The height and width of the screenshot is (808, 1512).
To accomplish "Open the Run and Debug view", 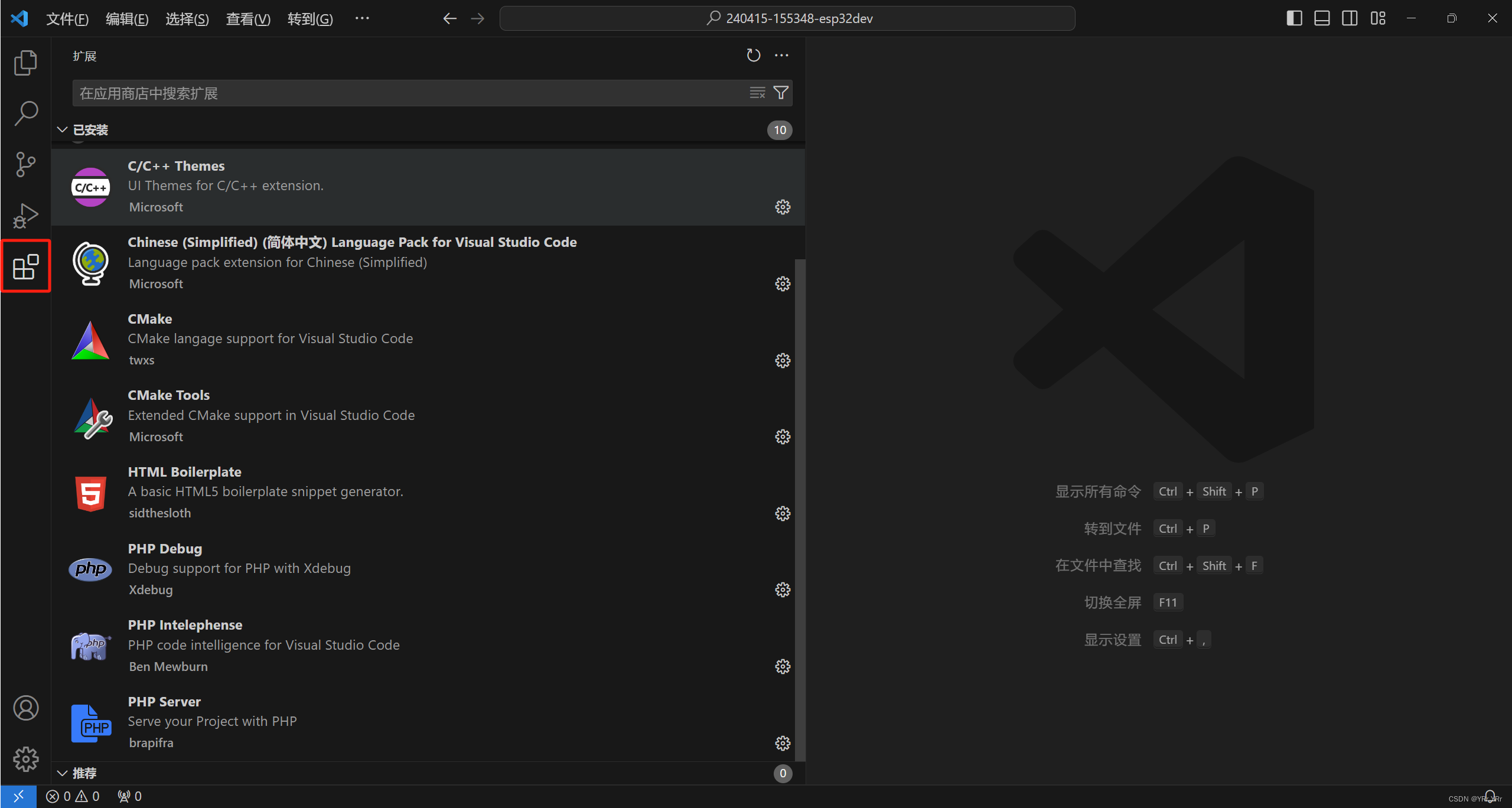I will [25, 216].
